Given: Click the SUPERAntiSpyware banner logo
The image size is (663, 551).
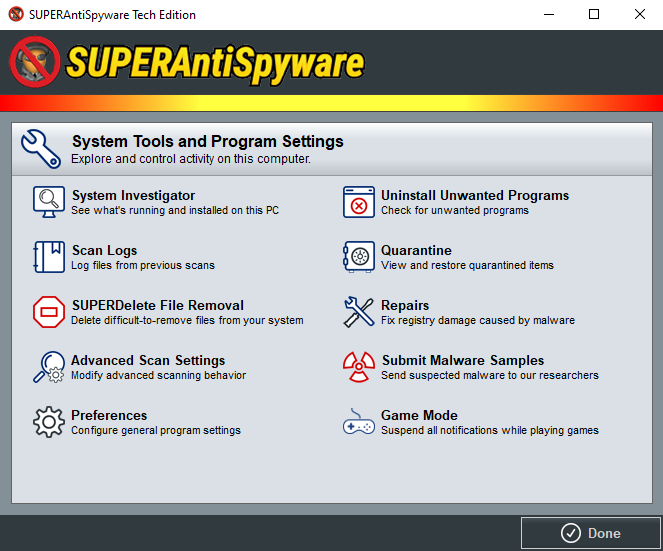Looking at the screenshot, I should [187, 63].
